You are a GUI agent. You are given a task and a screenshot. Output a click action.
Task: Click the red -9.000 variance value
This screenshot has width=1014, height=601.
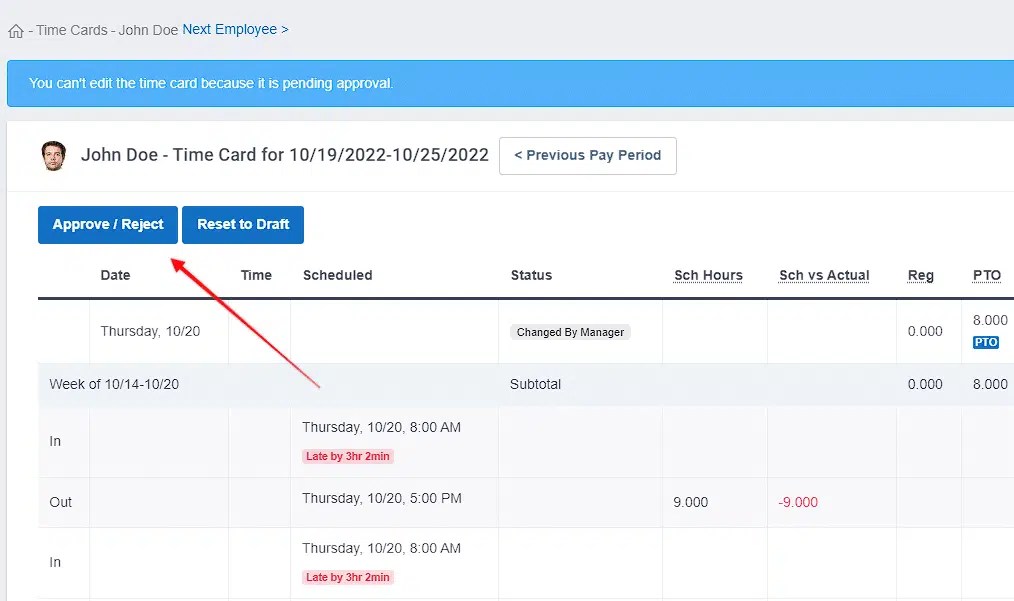(x=797, y=502)
